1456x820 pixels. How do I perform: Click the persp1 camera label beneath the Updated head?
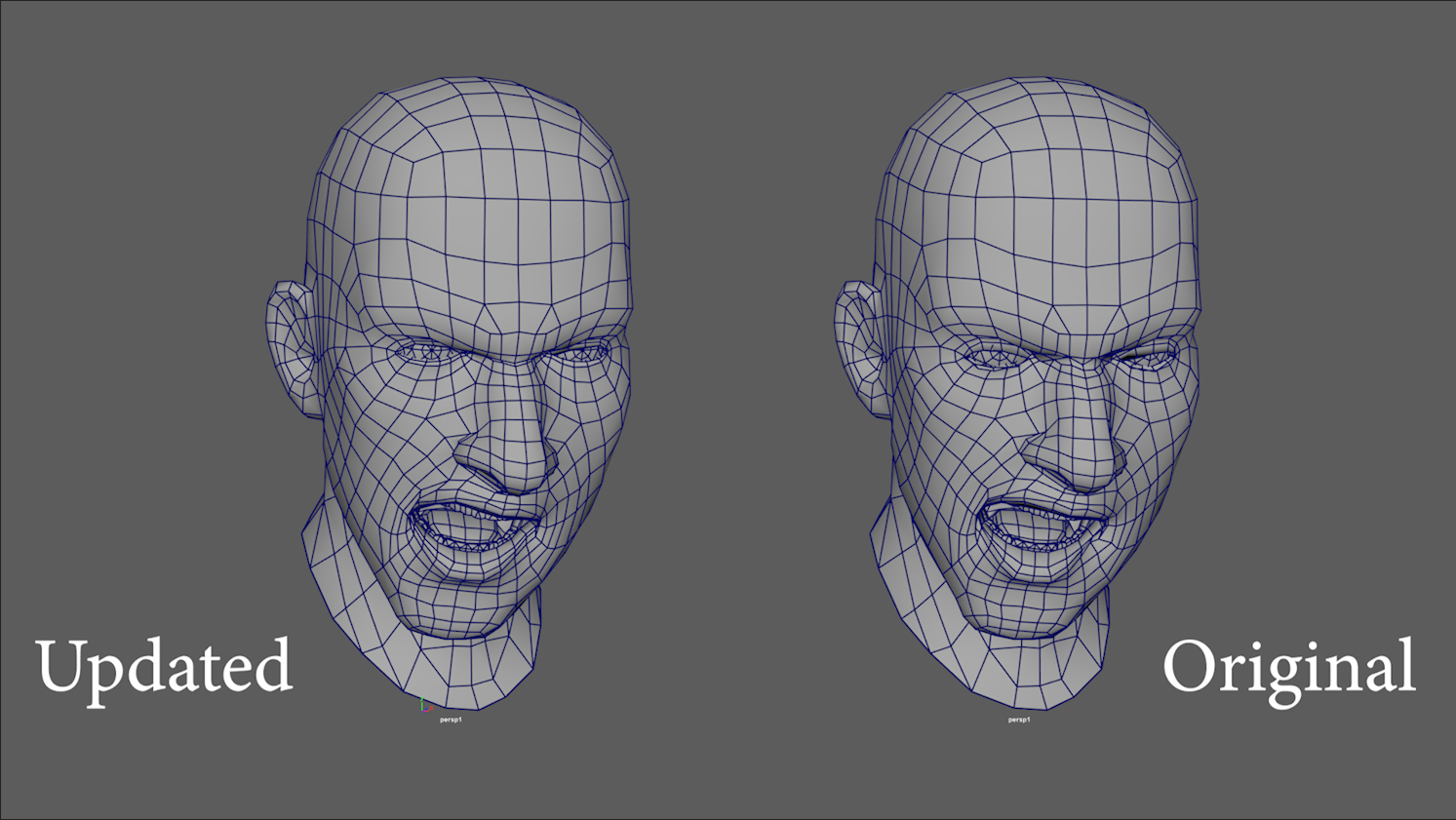point(451,720)
